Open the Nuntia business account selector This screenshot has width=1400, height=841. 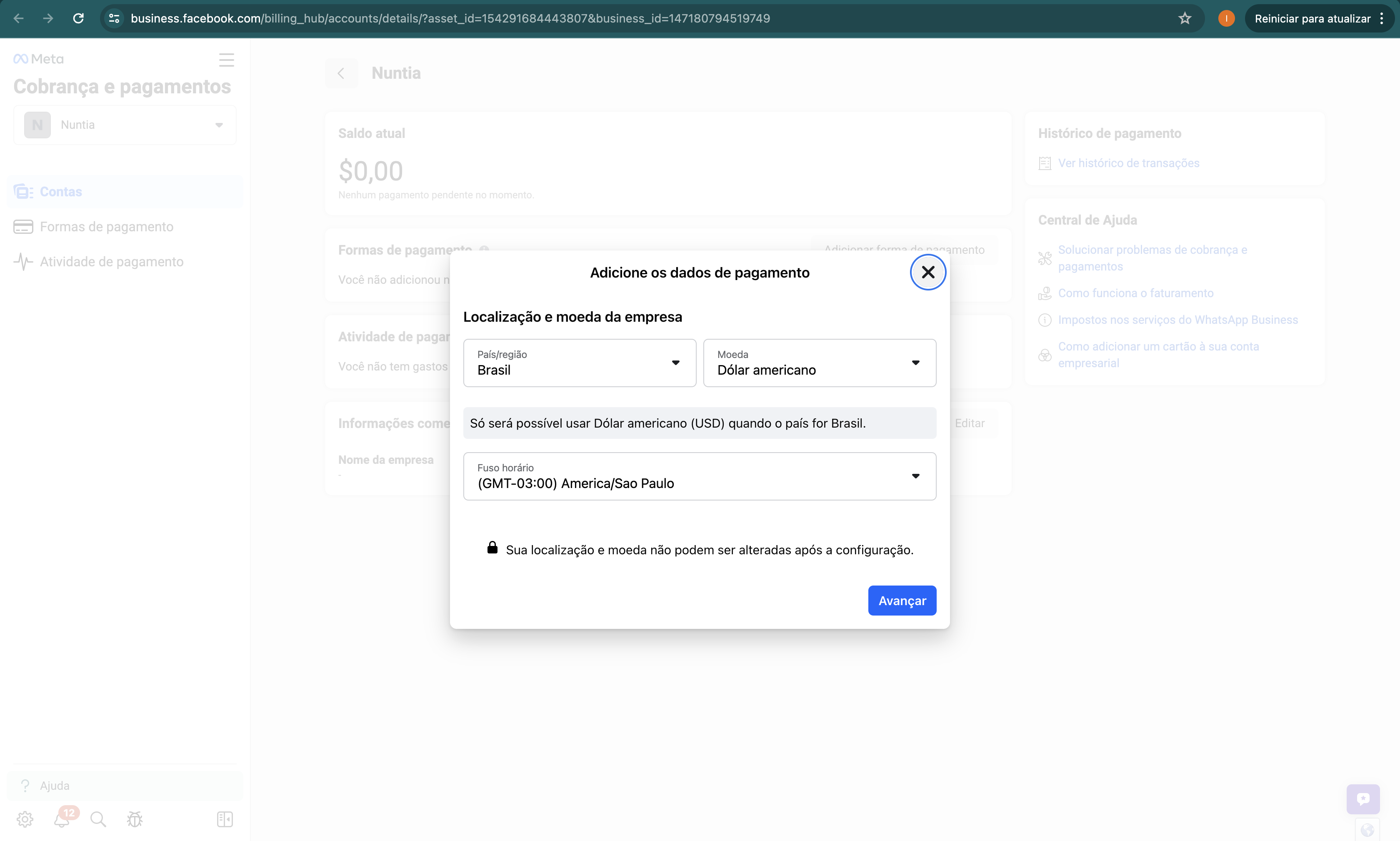click(125, 125)
